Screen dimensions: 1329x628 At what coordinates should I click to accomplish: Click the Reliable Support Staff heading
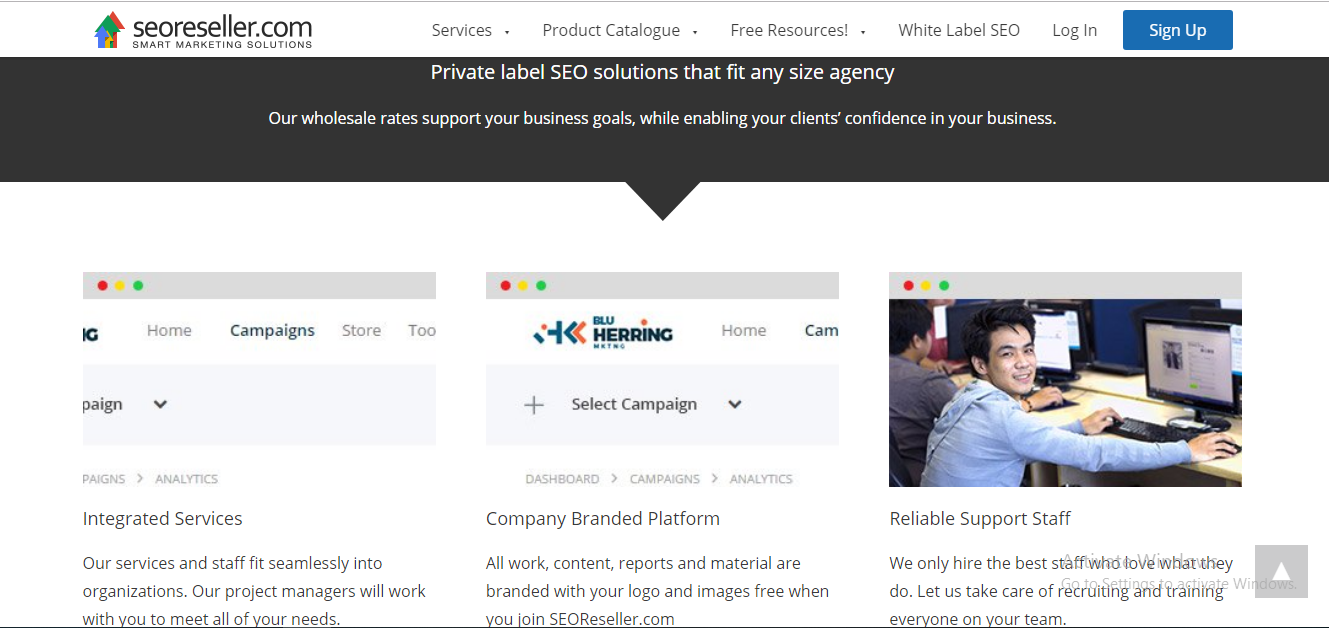(x=980, y=518)
